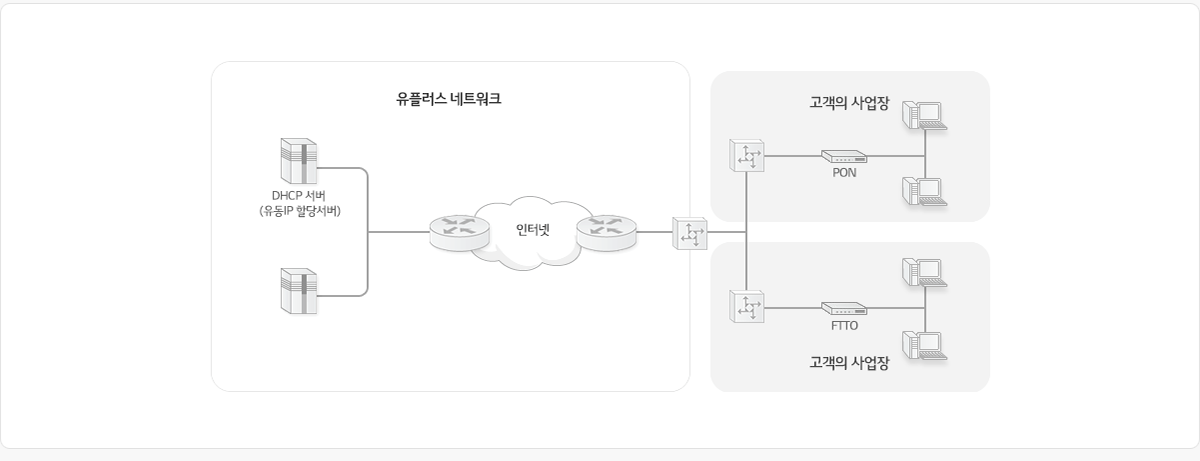Click the bottom computer in the upper customer site
The height and width of the screenshot is (461, 1200).
[x=924, y=190]
